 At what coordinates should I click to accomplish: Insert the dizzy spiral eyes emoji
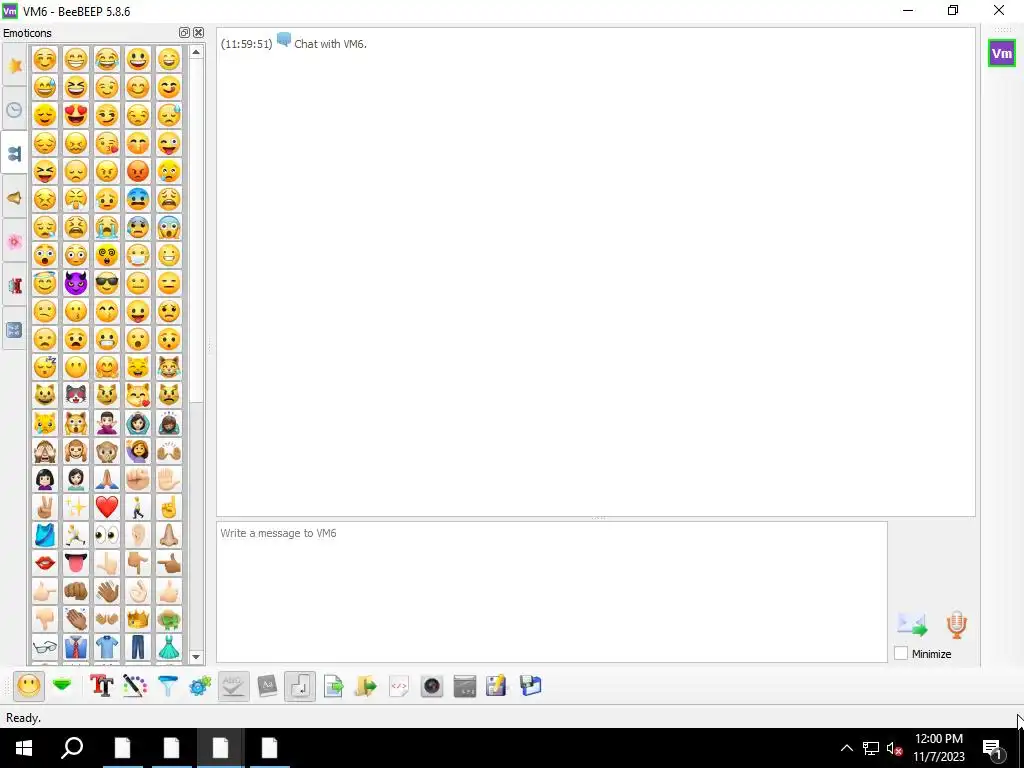[106, 255]
